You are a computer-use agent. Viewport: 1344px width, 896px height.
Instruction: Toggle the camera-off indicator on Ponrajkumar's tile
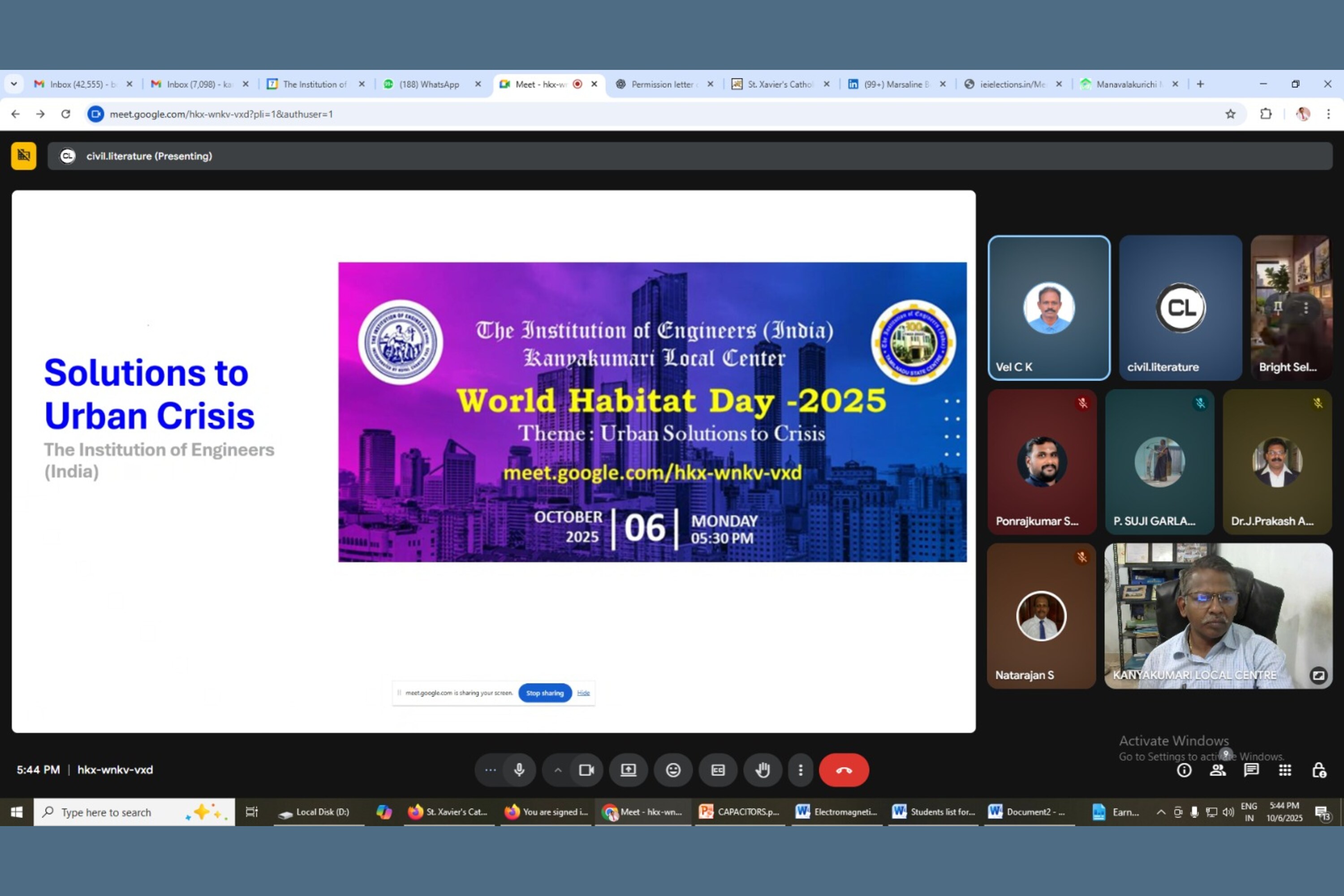(1083, 403)
